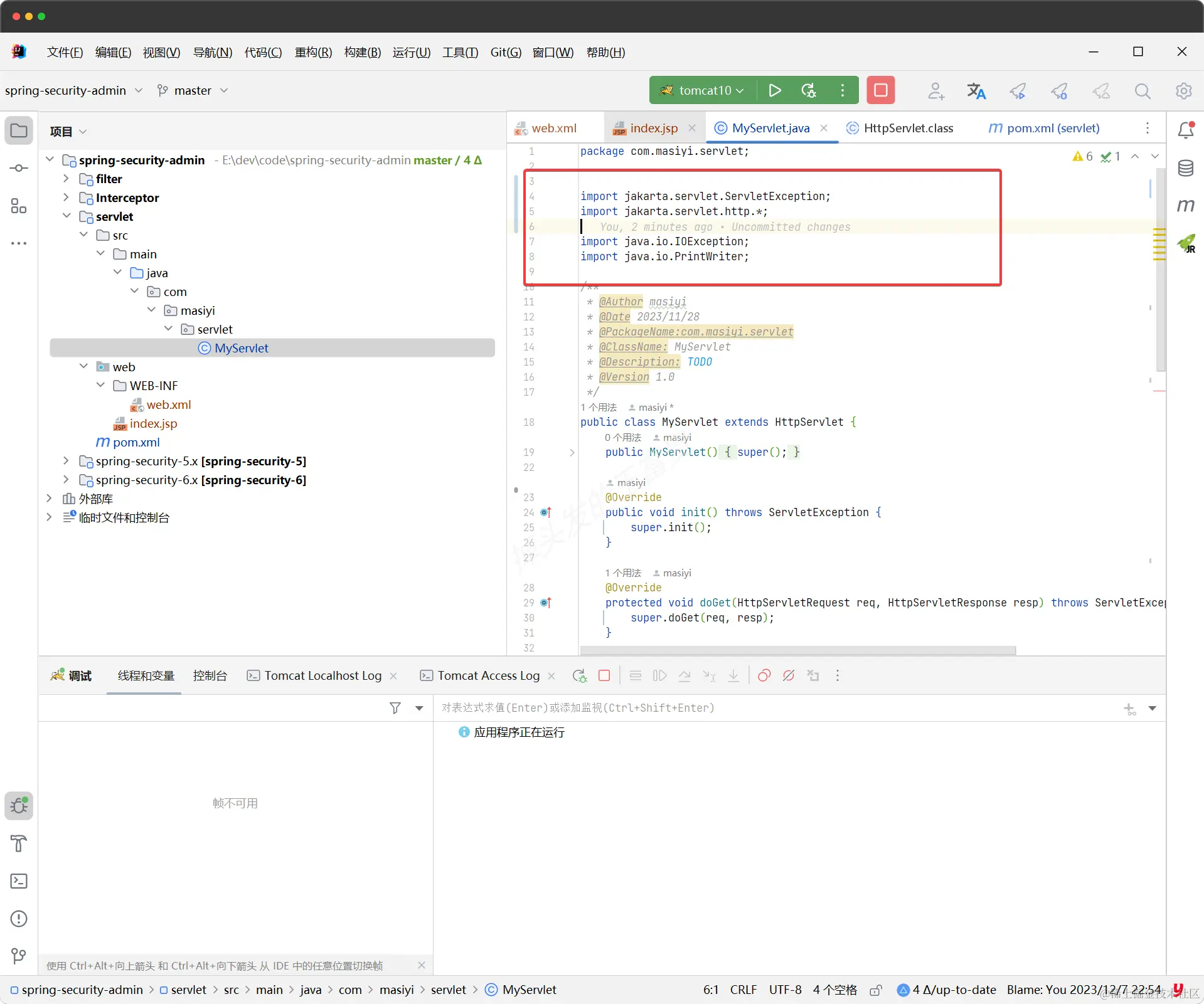The image size is (1204, 1004).
Task: Expand spring-security-5.x module
Action: [x=66, y=461]
